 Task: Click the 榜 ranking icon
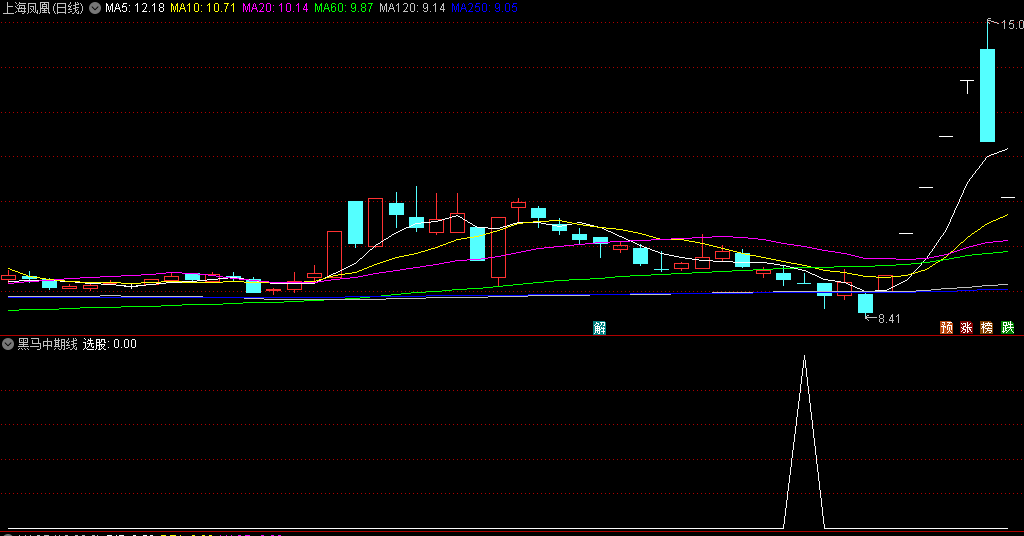point(987,328)
